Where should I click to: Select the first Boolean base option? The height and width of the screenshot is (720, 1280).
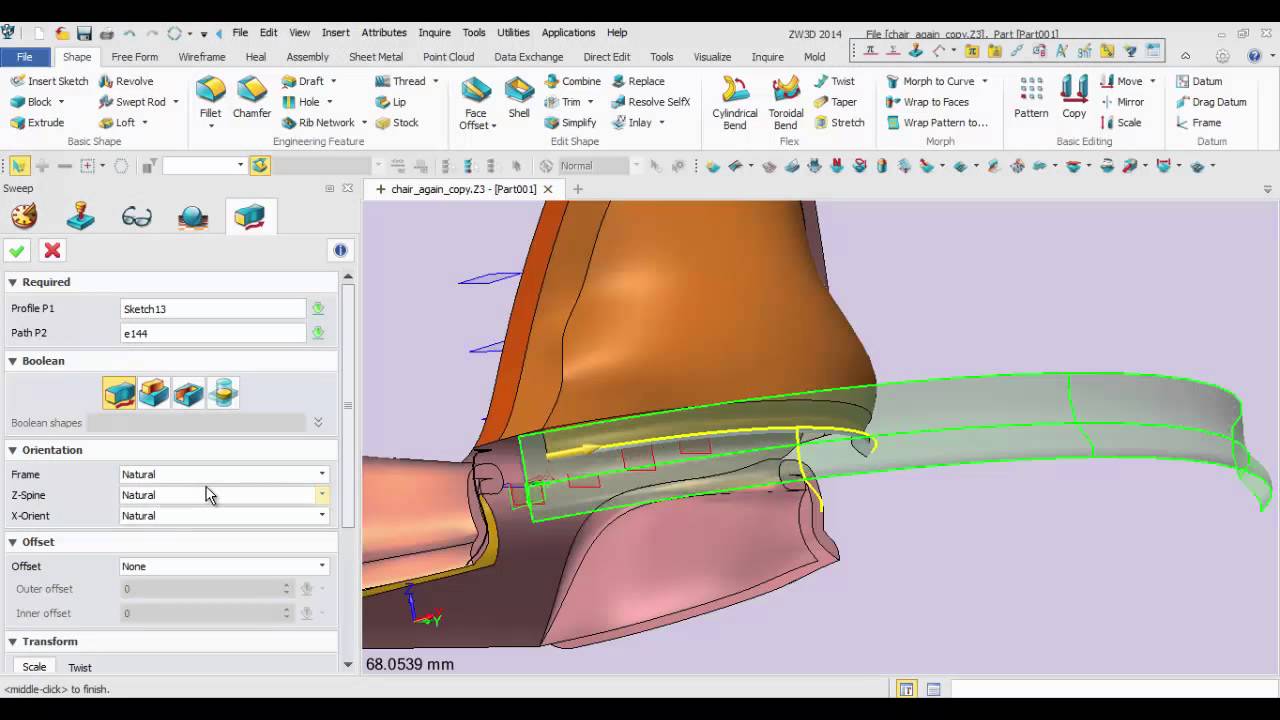point(119,393)
